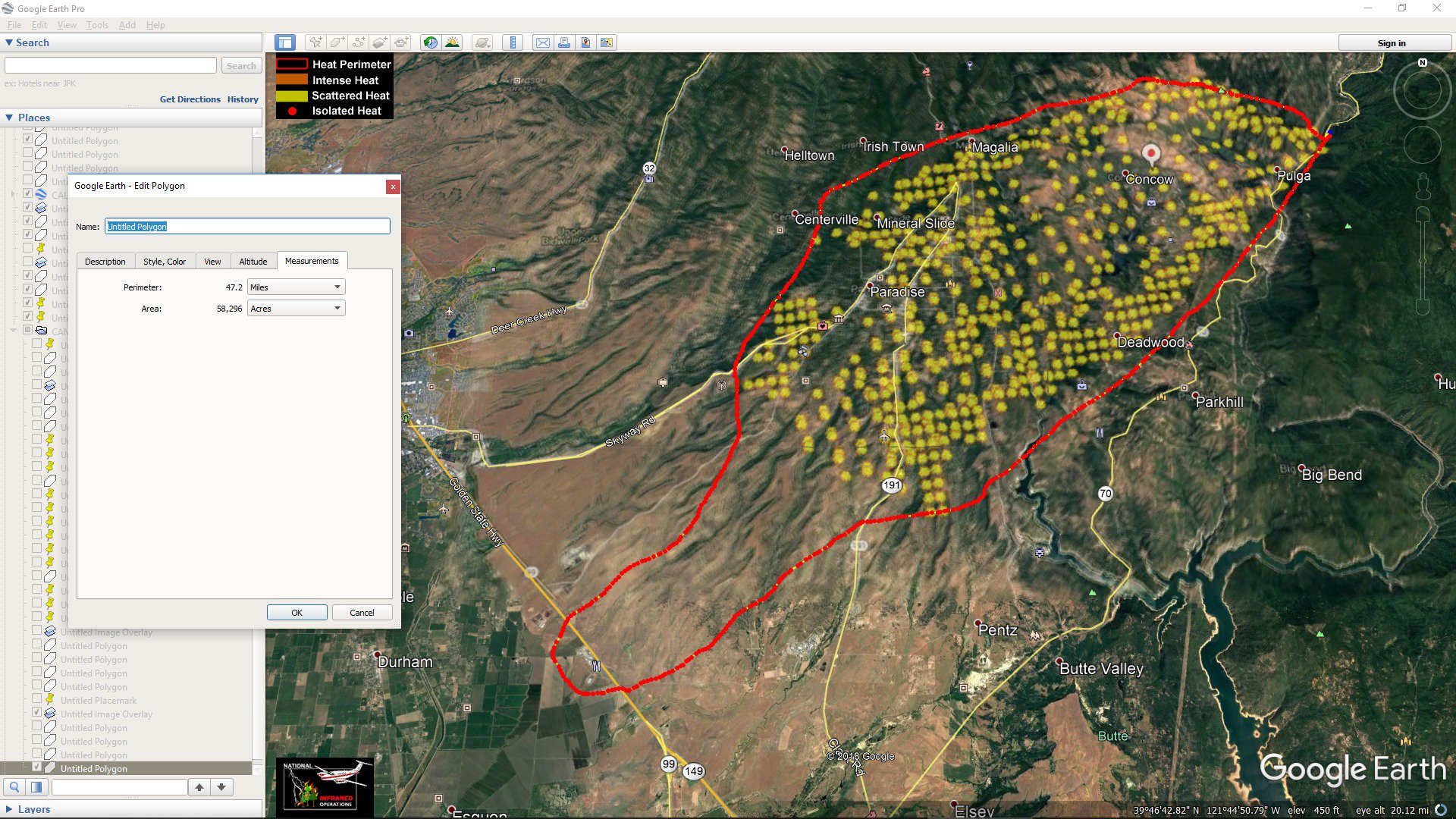The height and width of the screenshot is (819, 1456).
Task: Click the Search text input box
Action: point(111,66)
